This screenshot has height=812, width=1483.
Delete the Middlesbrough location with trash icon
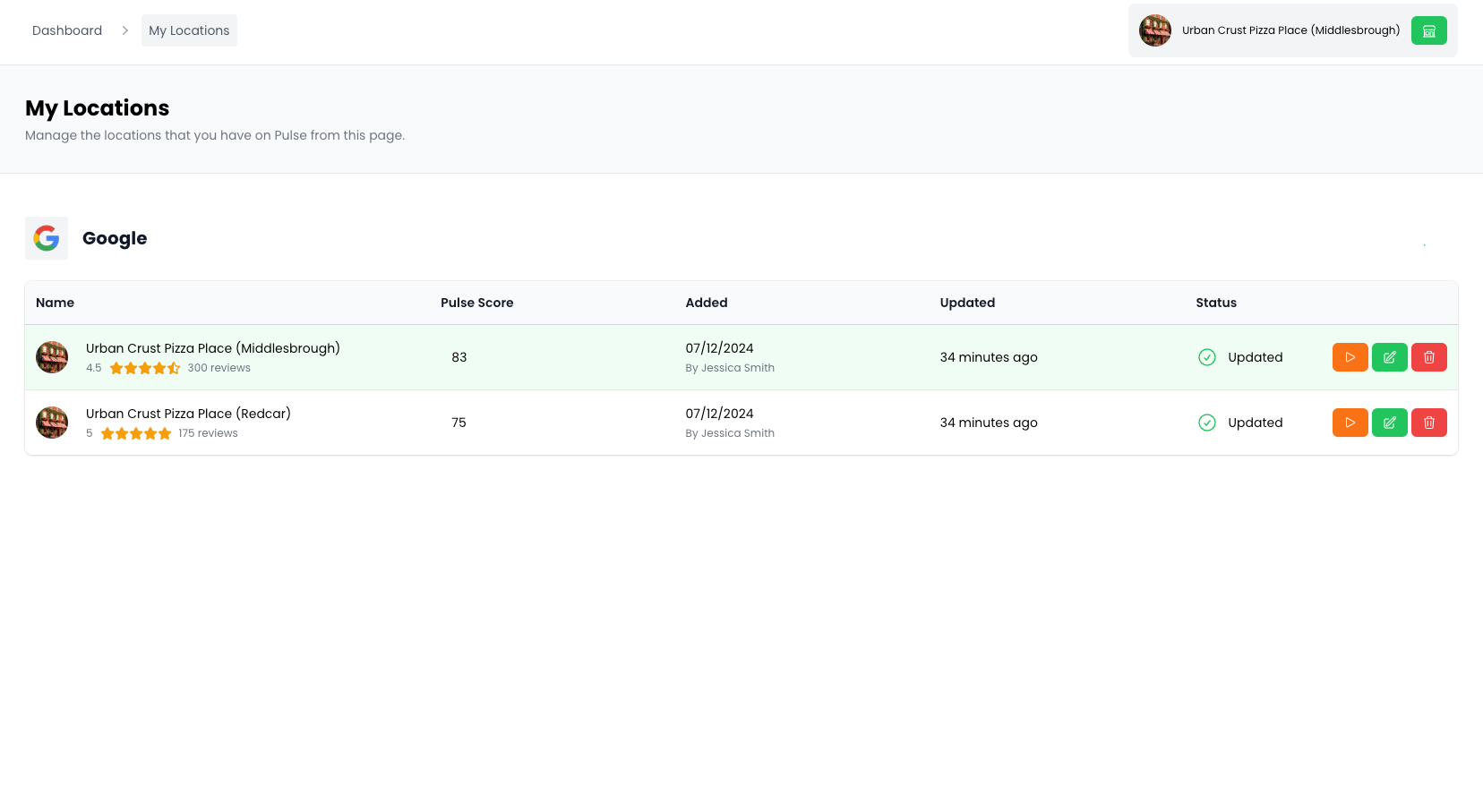[x=1428, y=357]
